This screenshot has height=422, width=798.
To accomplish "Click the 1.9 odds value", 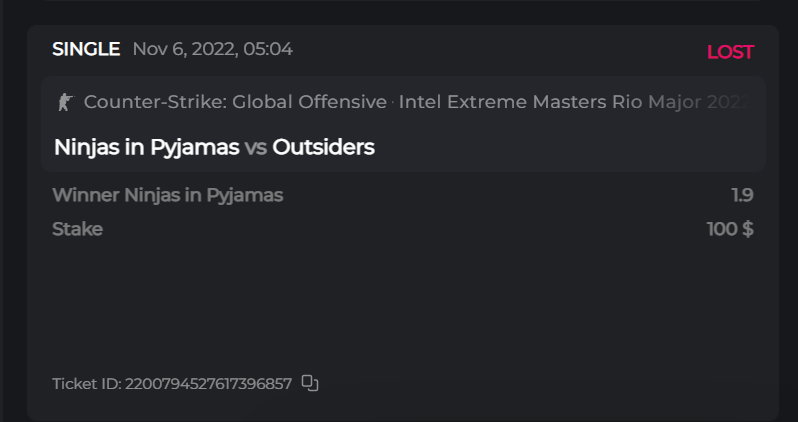I will point(742,195).
